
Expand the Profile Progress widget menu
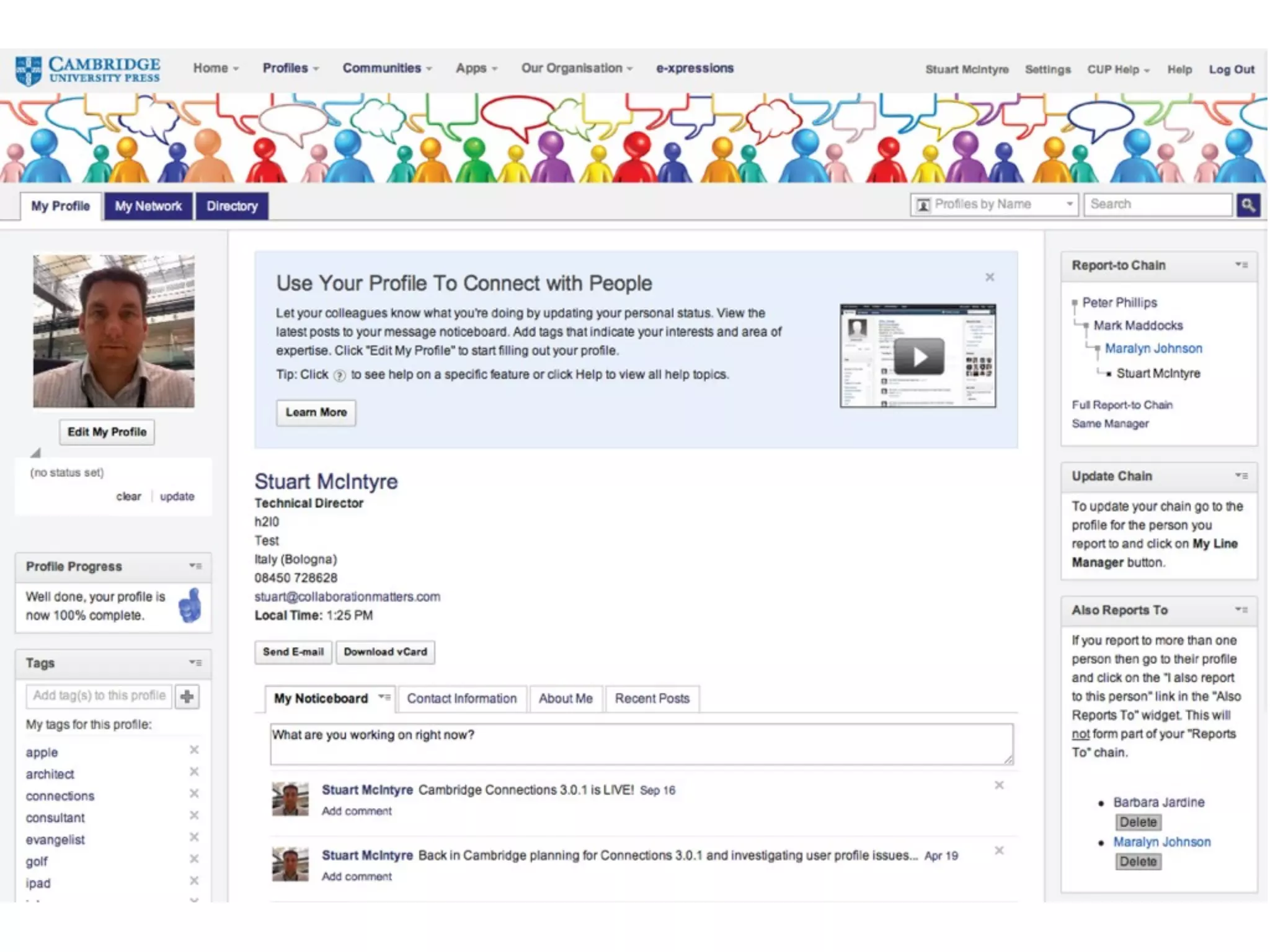195,566
